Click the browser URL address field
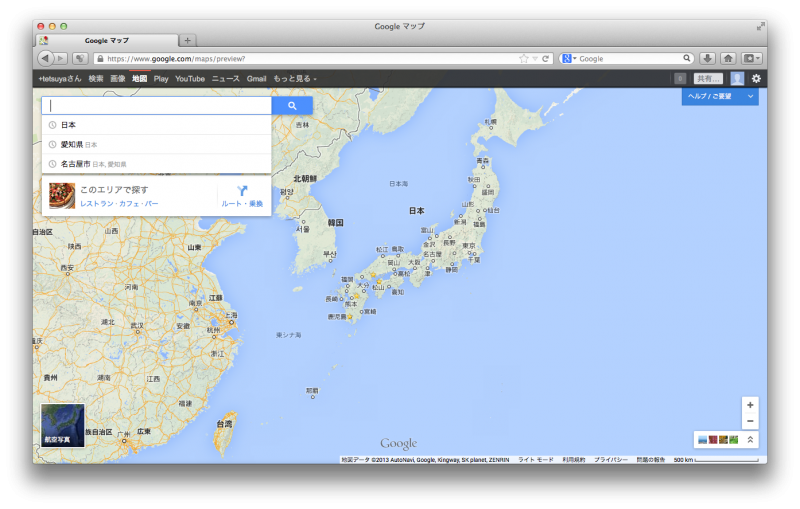This screenshot has width=800, height=509. click(x=311, y=59)
